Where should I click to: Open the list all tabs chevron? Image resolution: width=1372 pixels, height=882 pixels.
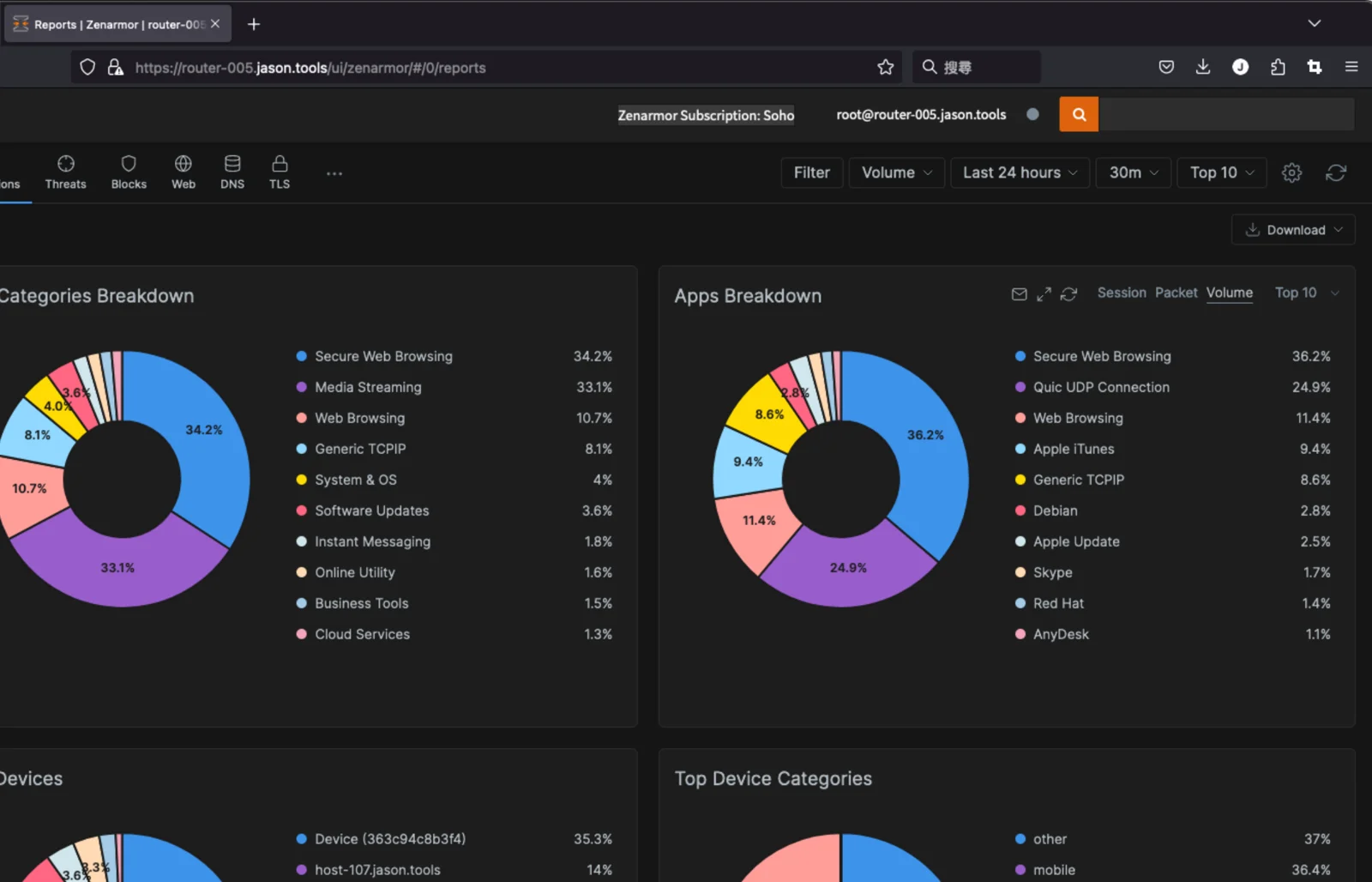[1315, 23]
